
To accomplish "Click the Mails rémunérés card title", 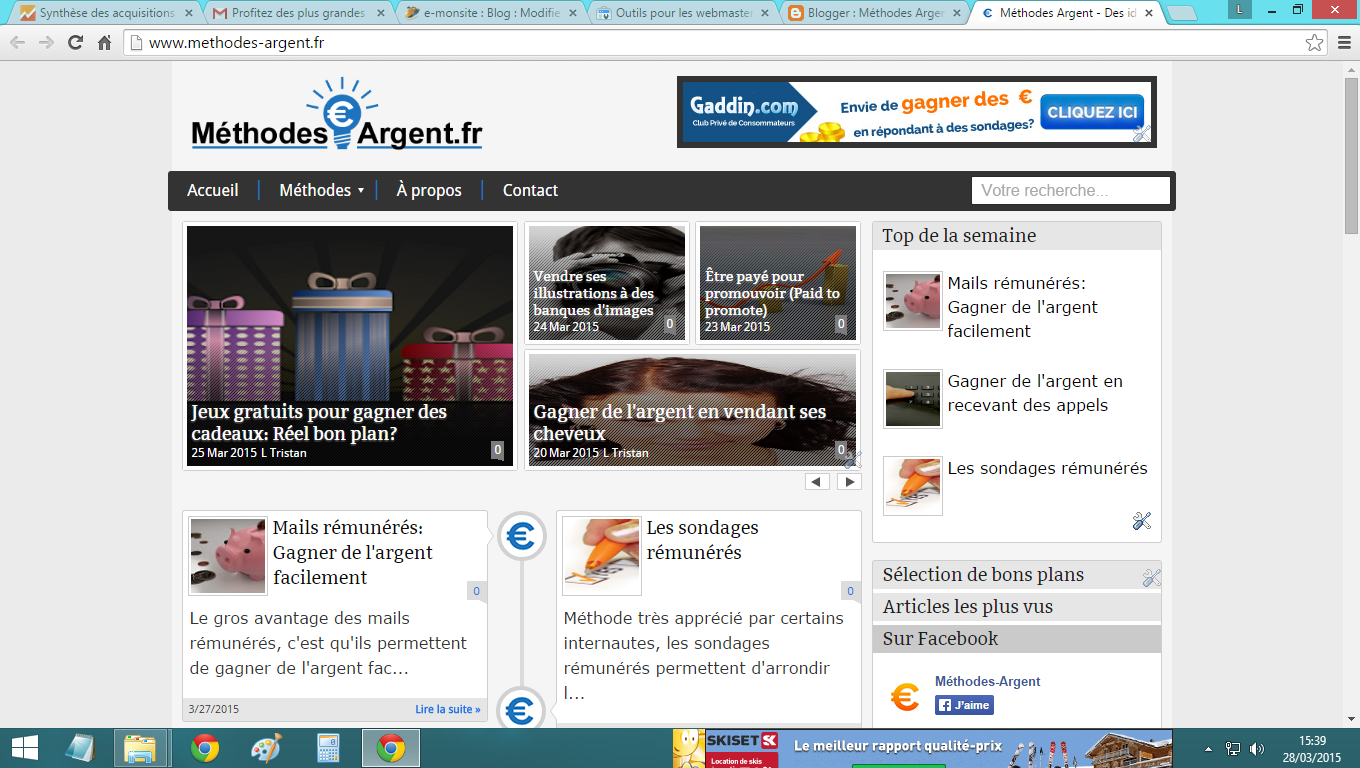I will tap(353, 552).
